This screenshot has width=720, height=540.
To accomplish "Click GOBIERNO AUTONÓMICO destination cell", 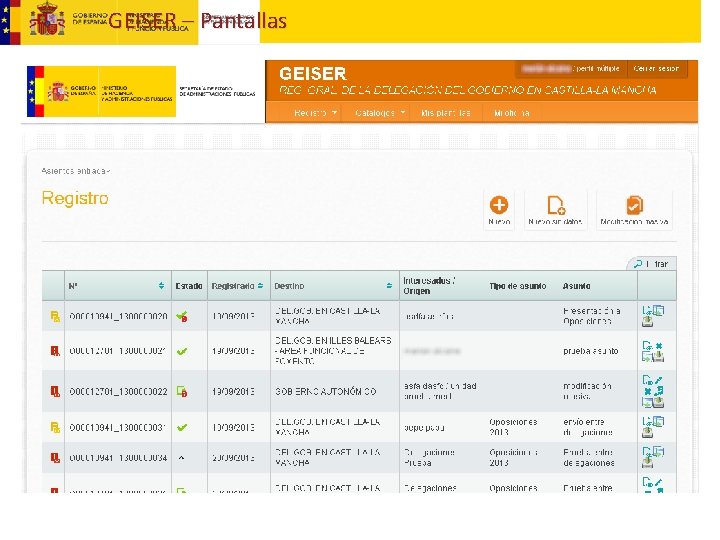I will click(x=326, y=392).
